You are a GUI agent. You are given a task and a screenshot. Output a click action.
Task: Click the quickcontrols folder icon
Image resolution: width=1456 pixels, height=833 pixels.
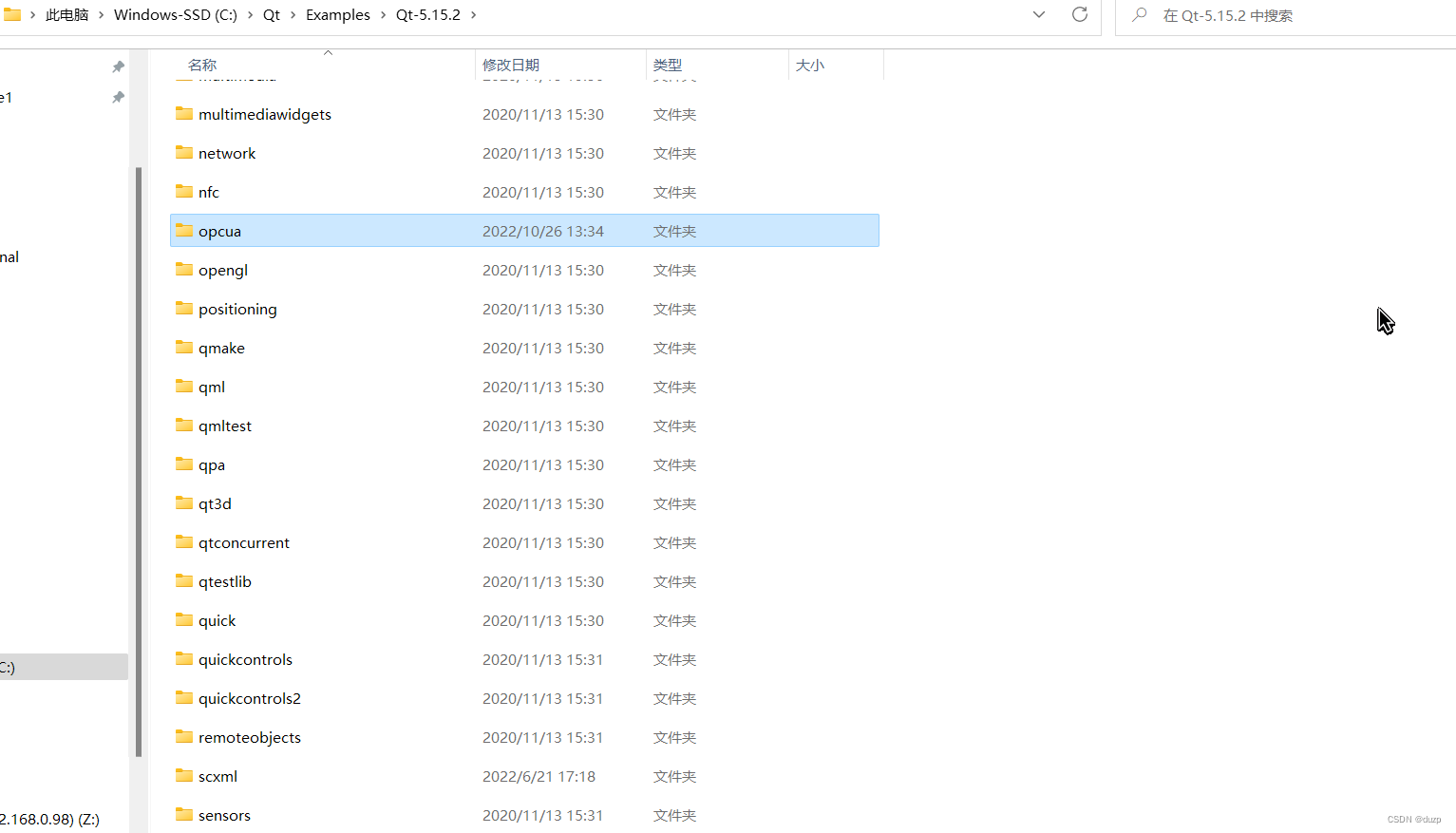click(184, 659)
